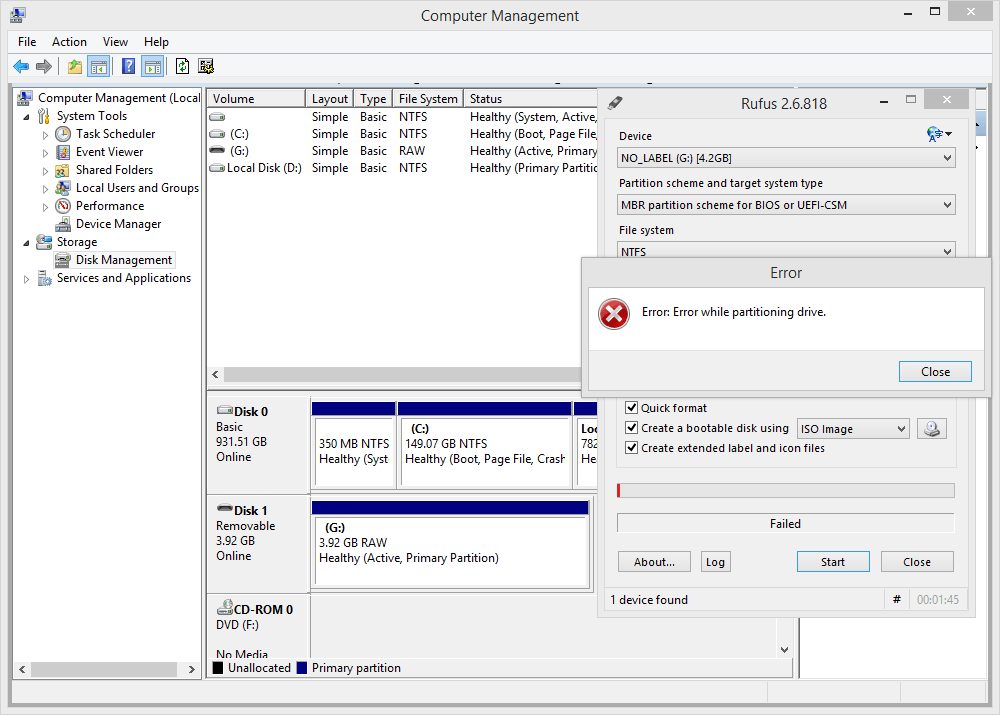Open the View menu
This screenshot has height=715, width=1000.
(115, 42)
